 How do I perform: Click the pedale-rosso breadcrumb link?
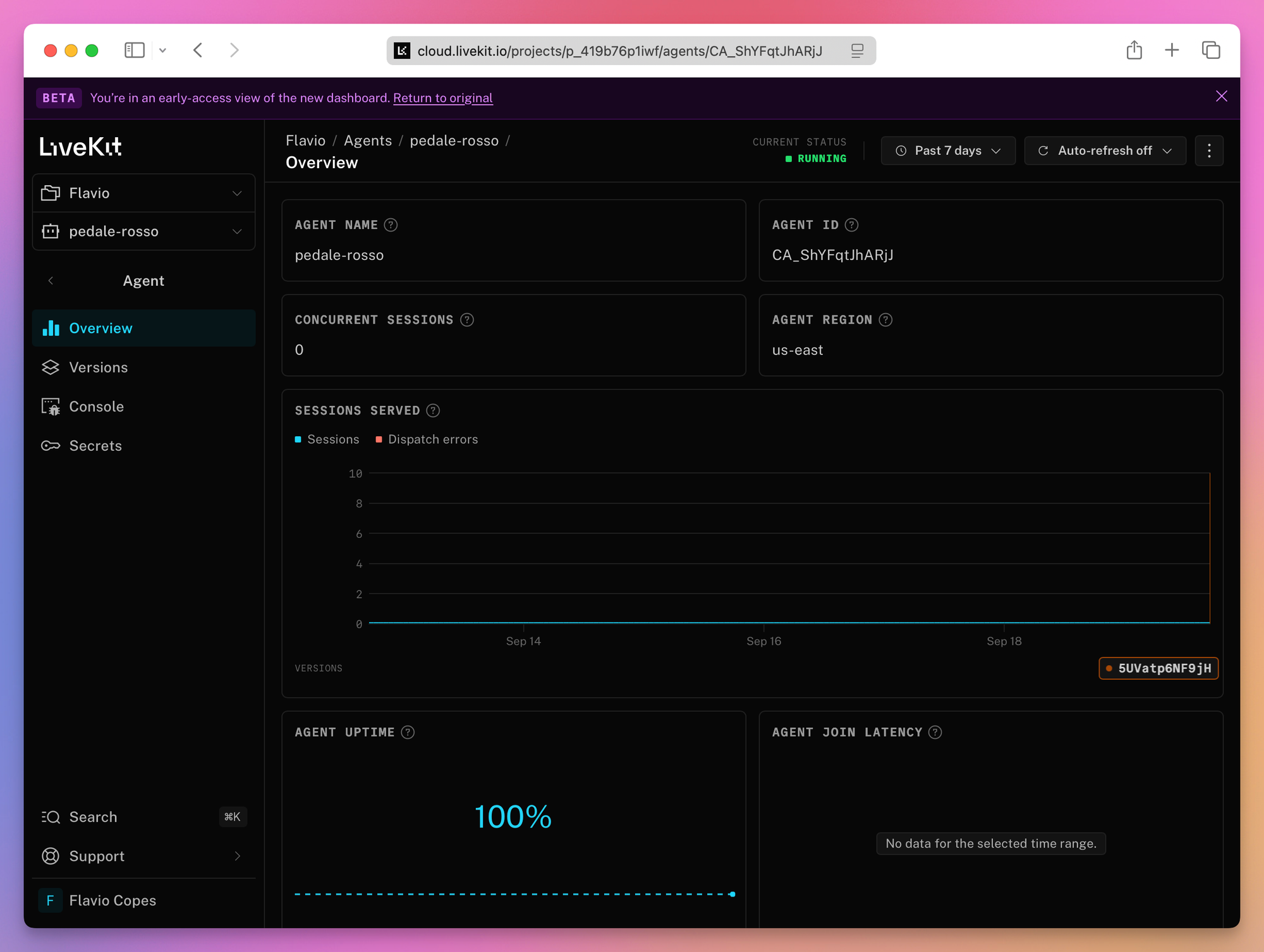coord(454,140)
